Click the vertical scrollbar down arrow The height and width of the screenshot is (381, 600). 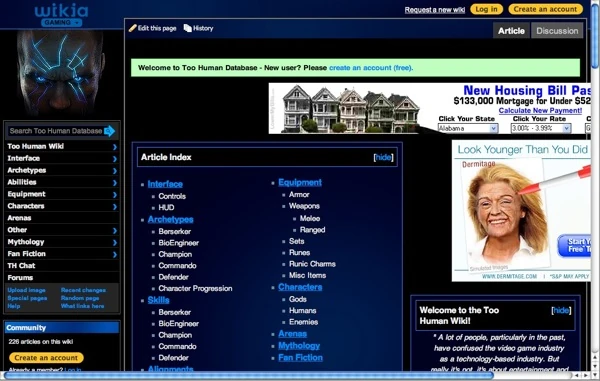point(595,376)
